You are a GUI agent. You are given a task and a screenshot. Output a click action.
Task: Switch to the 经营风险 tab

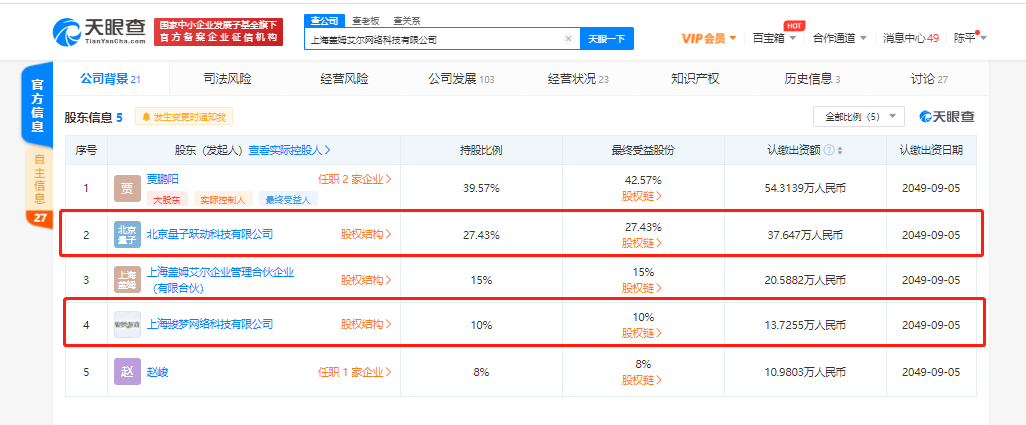tap(344, 79)
